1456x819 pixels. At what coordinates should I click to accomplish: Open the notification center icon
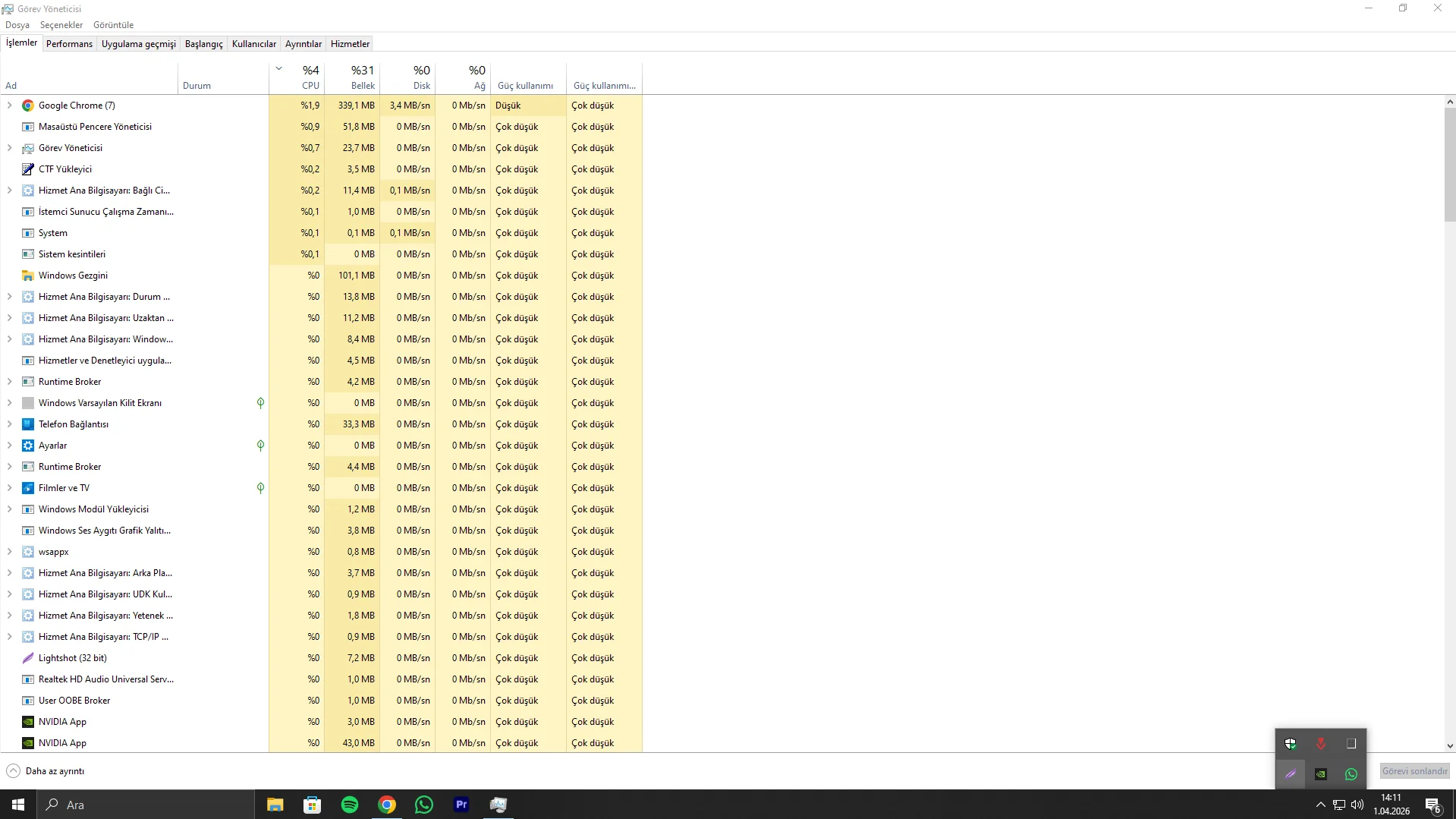[1433, 805]
